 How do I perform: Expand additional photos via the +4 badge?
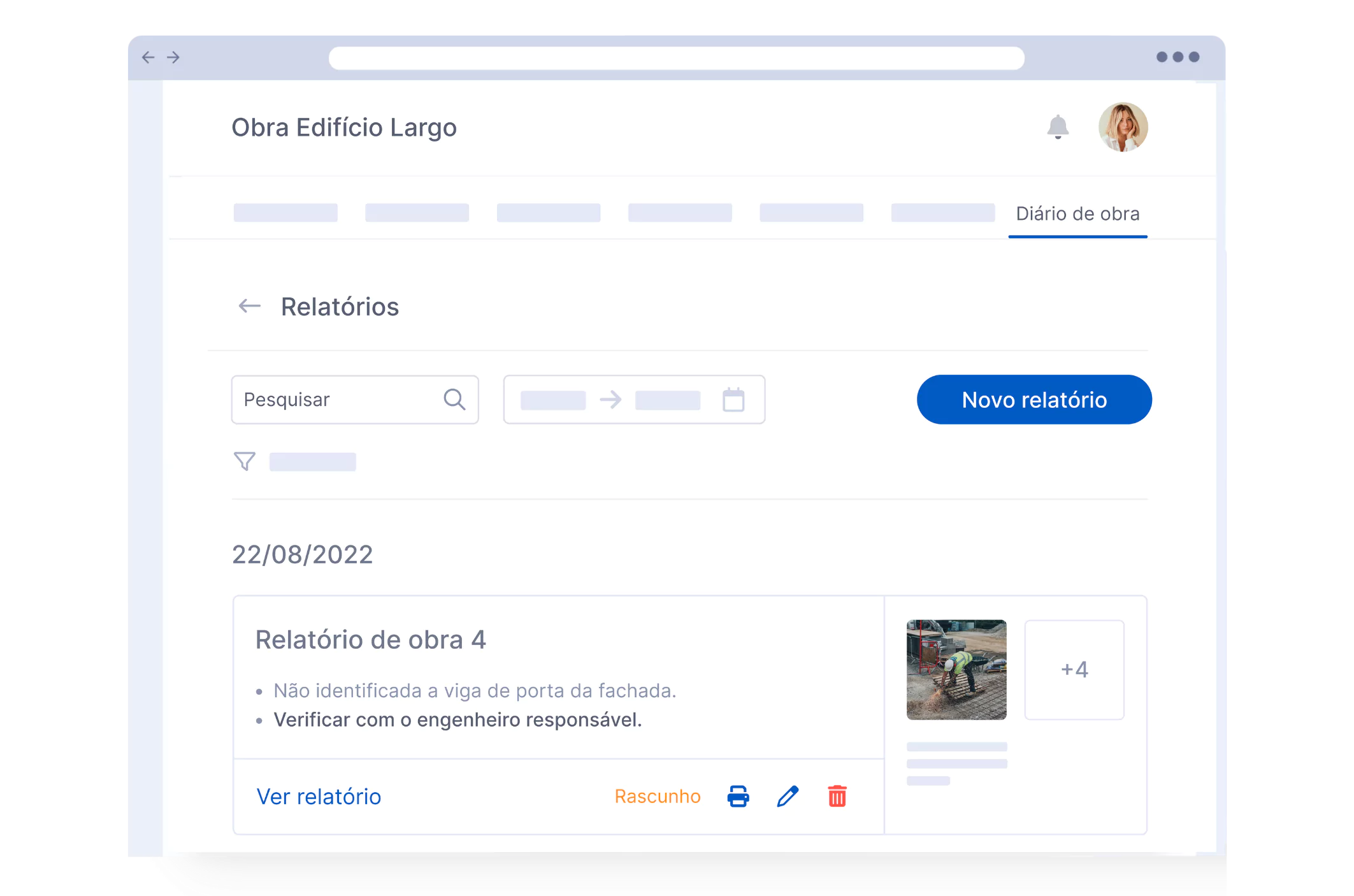(1074, 668)
